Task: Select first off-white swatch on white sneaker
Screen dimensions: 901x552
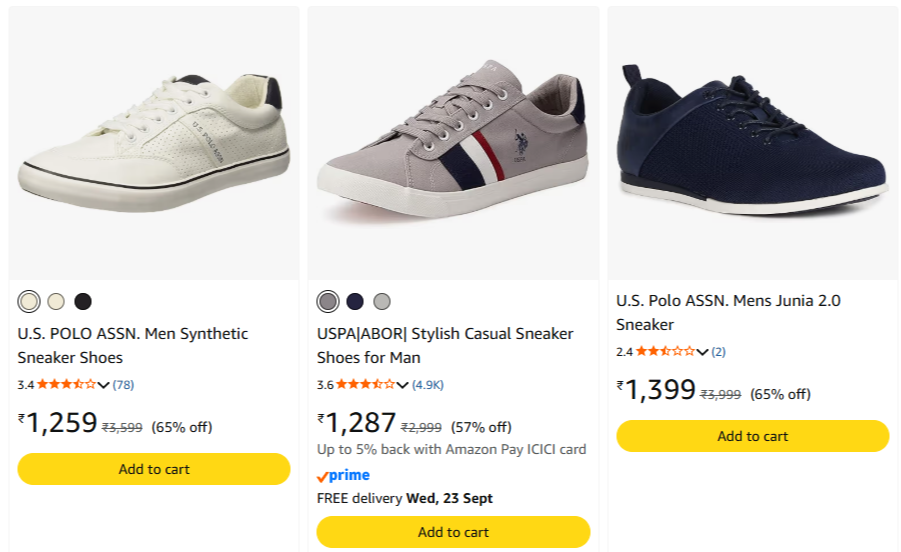Action: click(x=29, y=302)
